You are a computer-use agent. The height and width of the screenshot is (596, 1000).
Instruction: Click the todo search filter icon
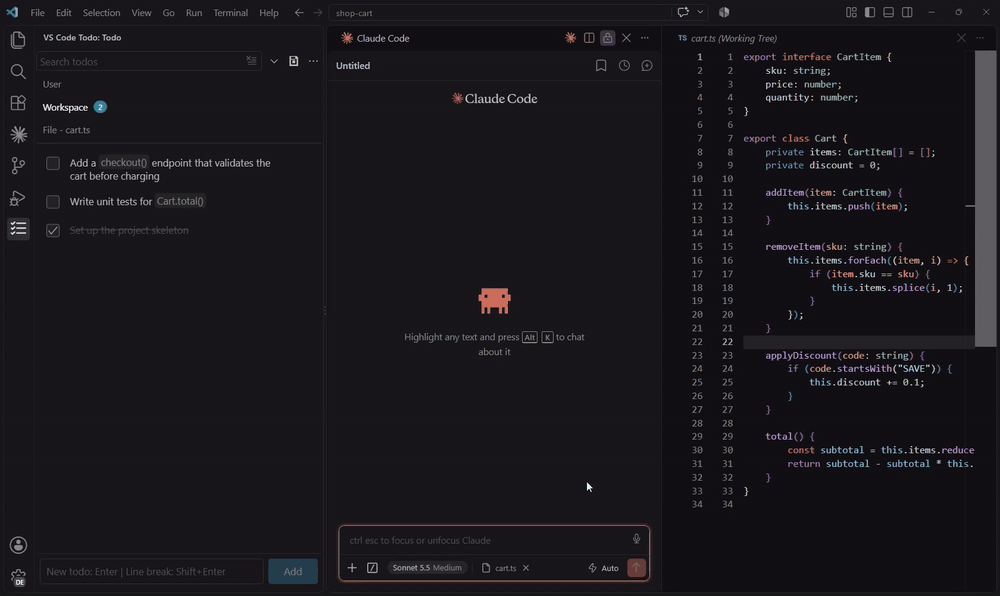251,61
